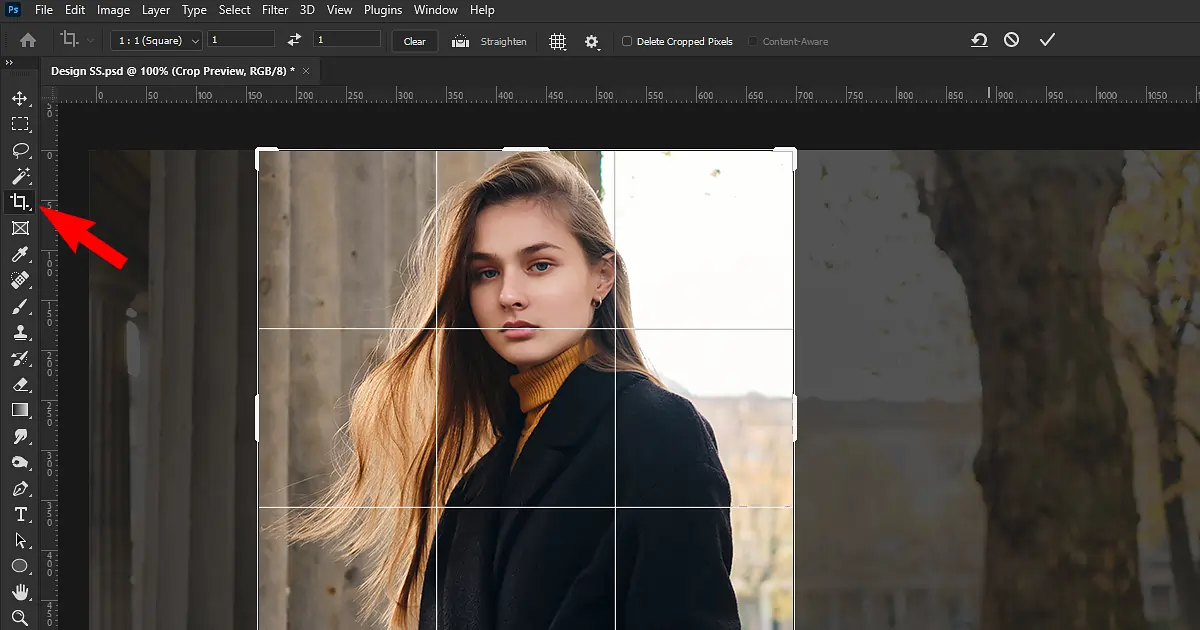Enable Delete Cropped Pixels checkbox
Image resolution: width=1200 pixels, height=630 pixels.
(x=627, y=42)
